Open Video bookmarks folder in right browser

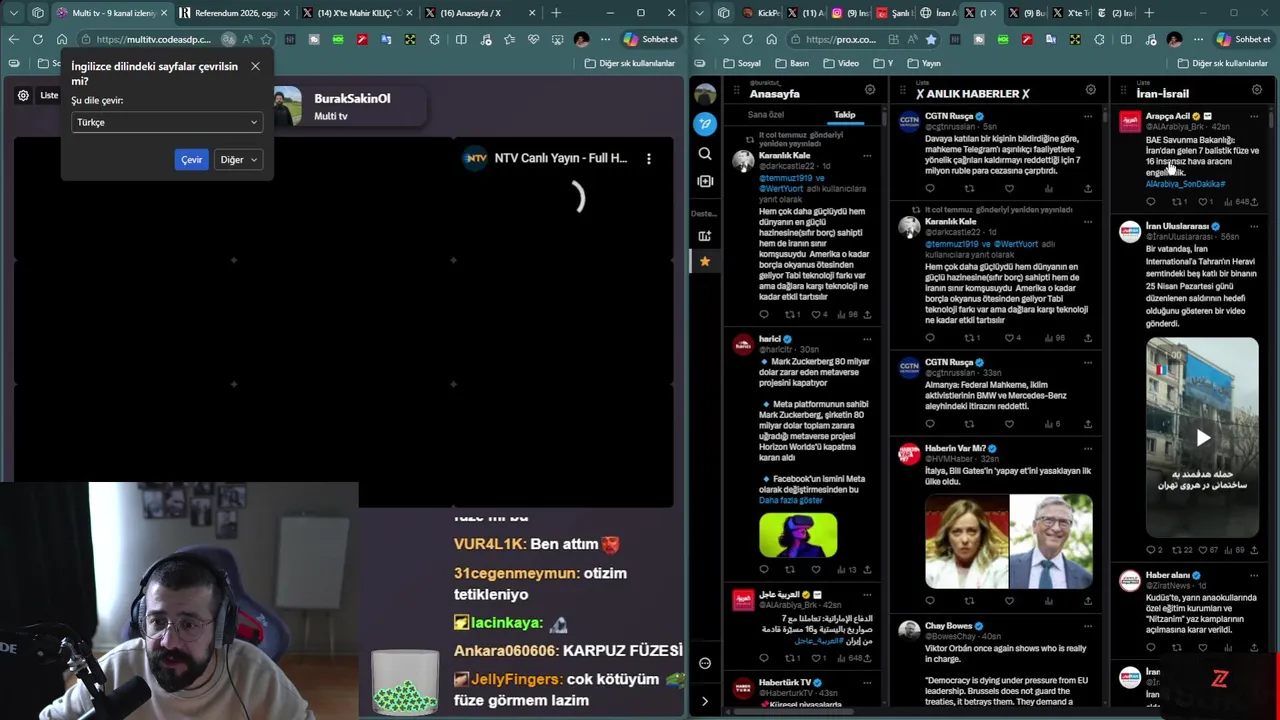pos(840,63)
